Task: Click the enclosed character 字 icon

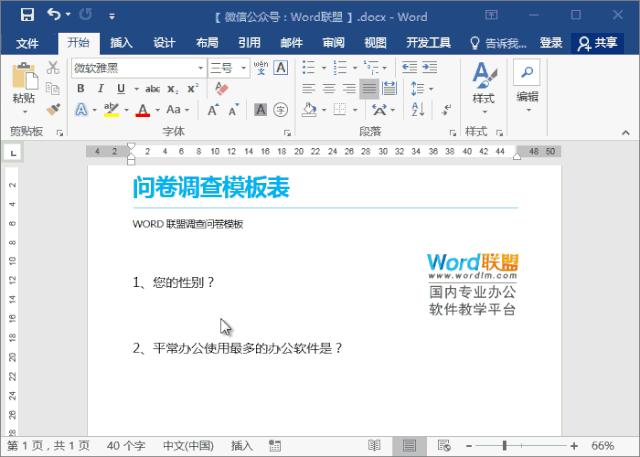Action: tap(280, 109)
